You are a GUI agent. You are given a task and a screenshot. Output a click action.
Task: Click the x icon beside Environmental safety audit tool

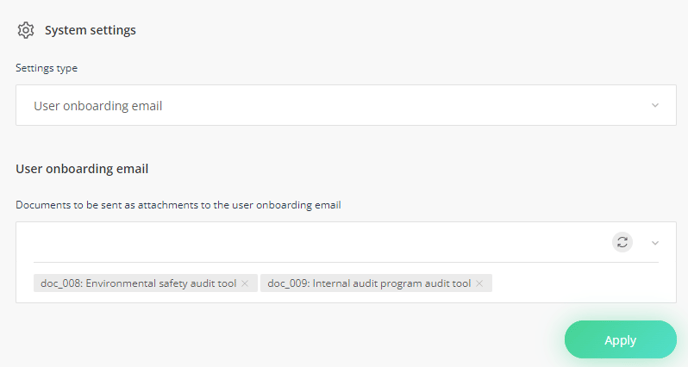pyautogui.click(x=245, y=284)
